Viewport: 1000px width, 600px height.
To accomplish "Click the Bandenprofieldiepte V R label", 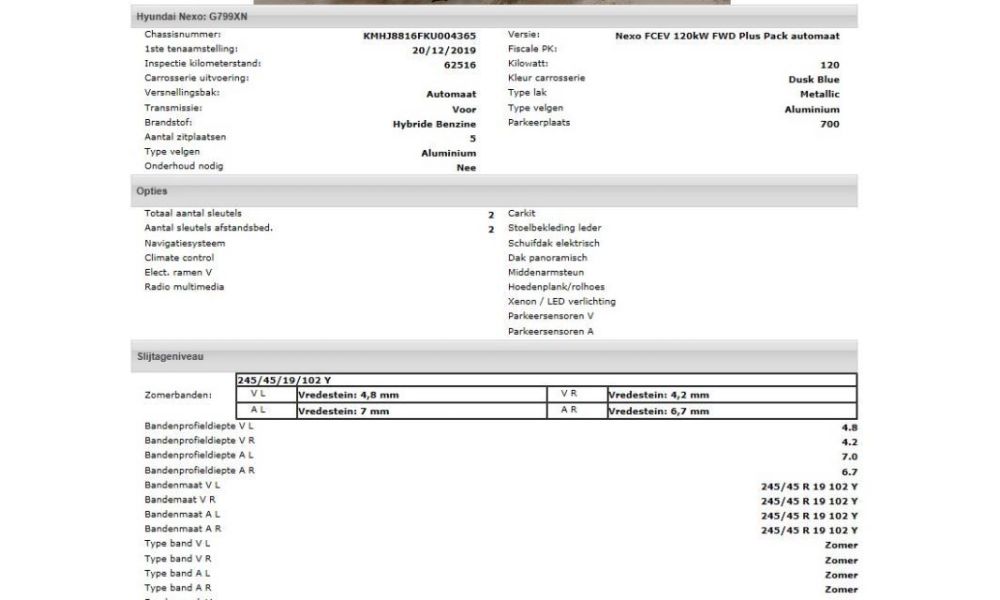I will click(200, 440).
